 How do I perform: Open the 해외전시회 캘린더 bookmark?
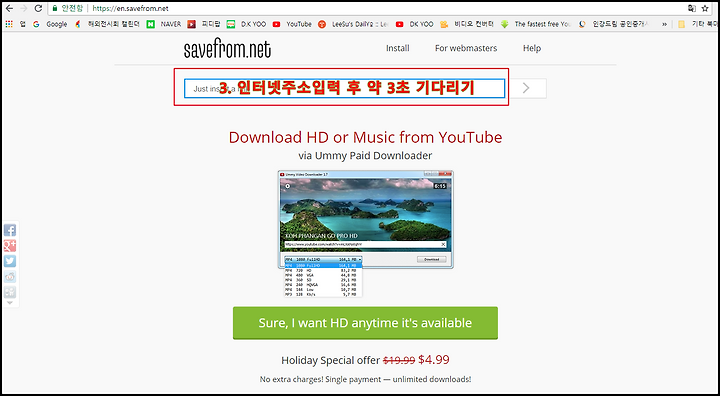tap(107, 24)
